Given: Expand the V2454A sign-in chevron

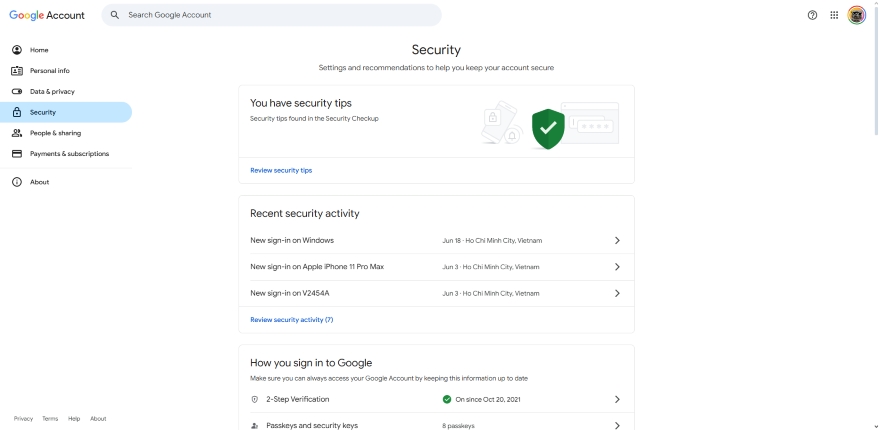Looking at the screenshot, I should tap(617, 293).
